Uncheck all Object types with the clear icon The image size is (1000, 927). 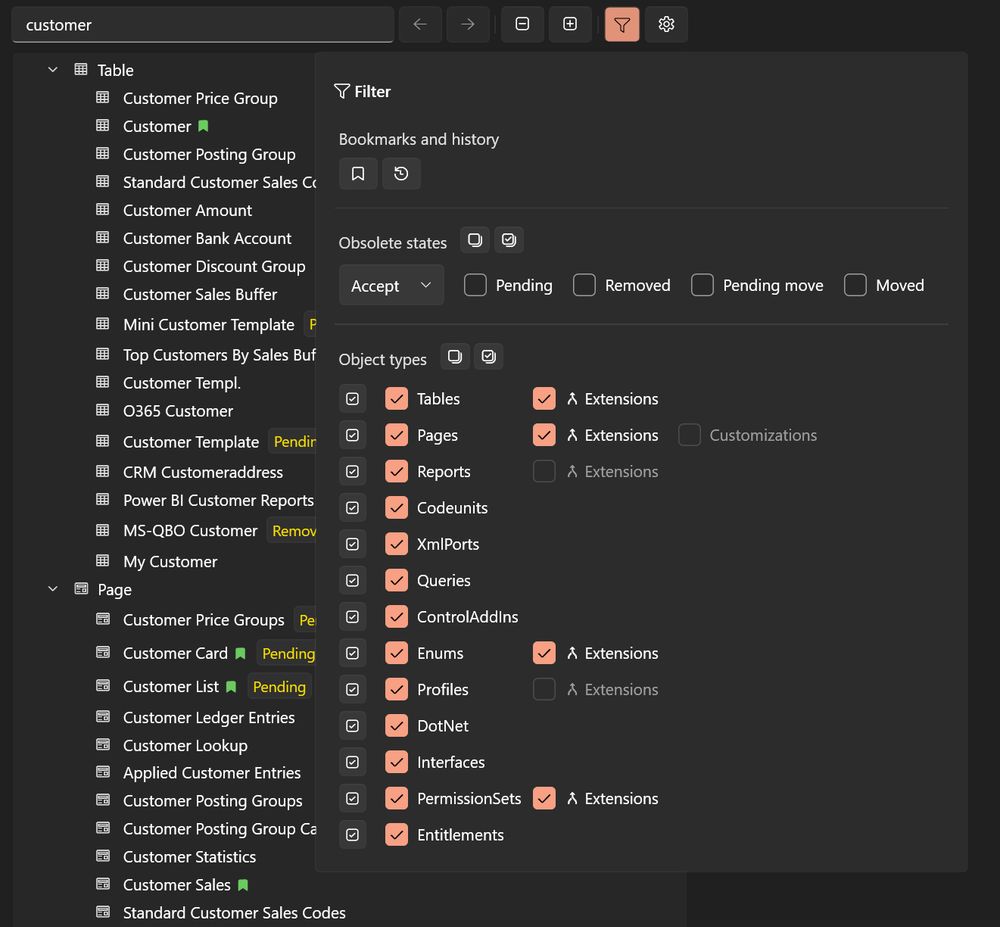[454, 356]
